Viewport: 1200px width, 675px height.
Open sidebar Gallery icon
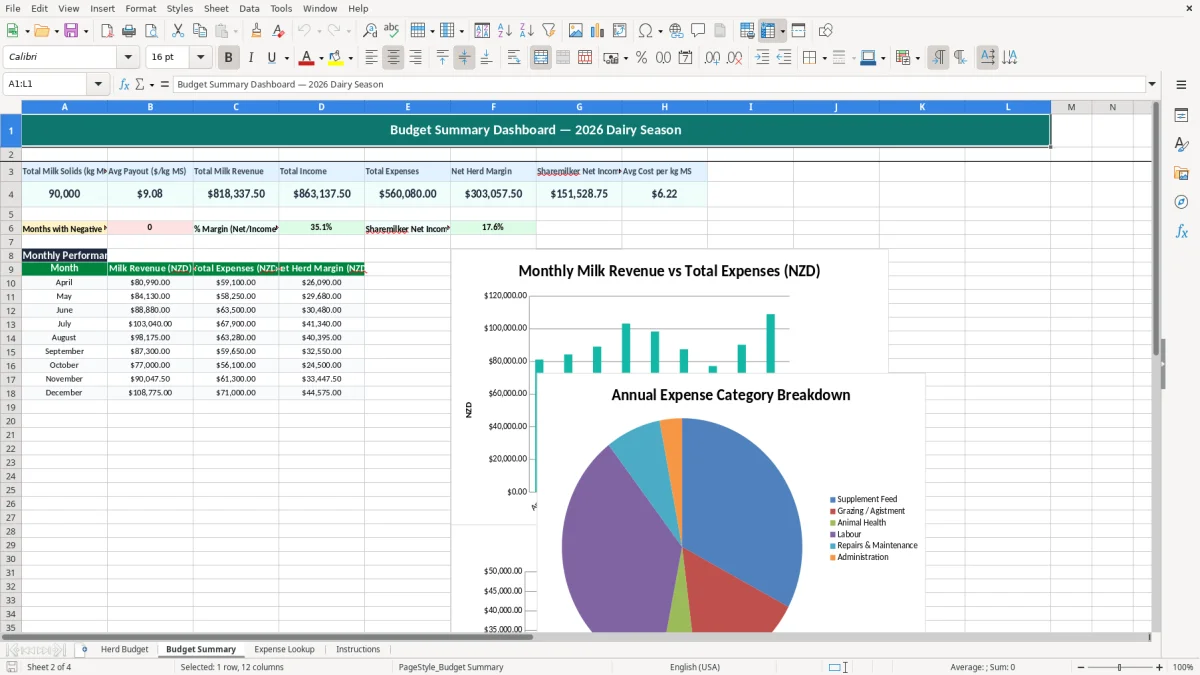click(1181, 173)
